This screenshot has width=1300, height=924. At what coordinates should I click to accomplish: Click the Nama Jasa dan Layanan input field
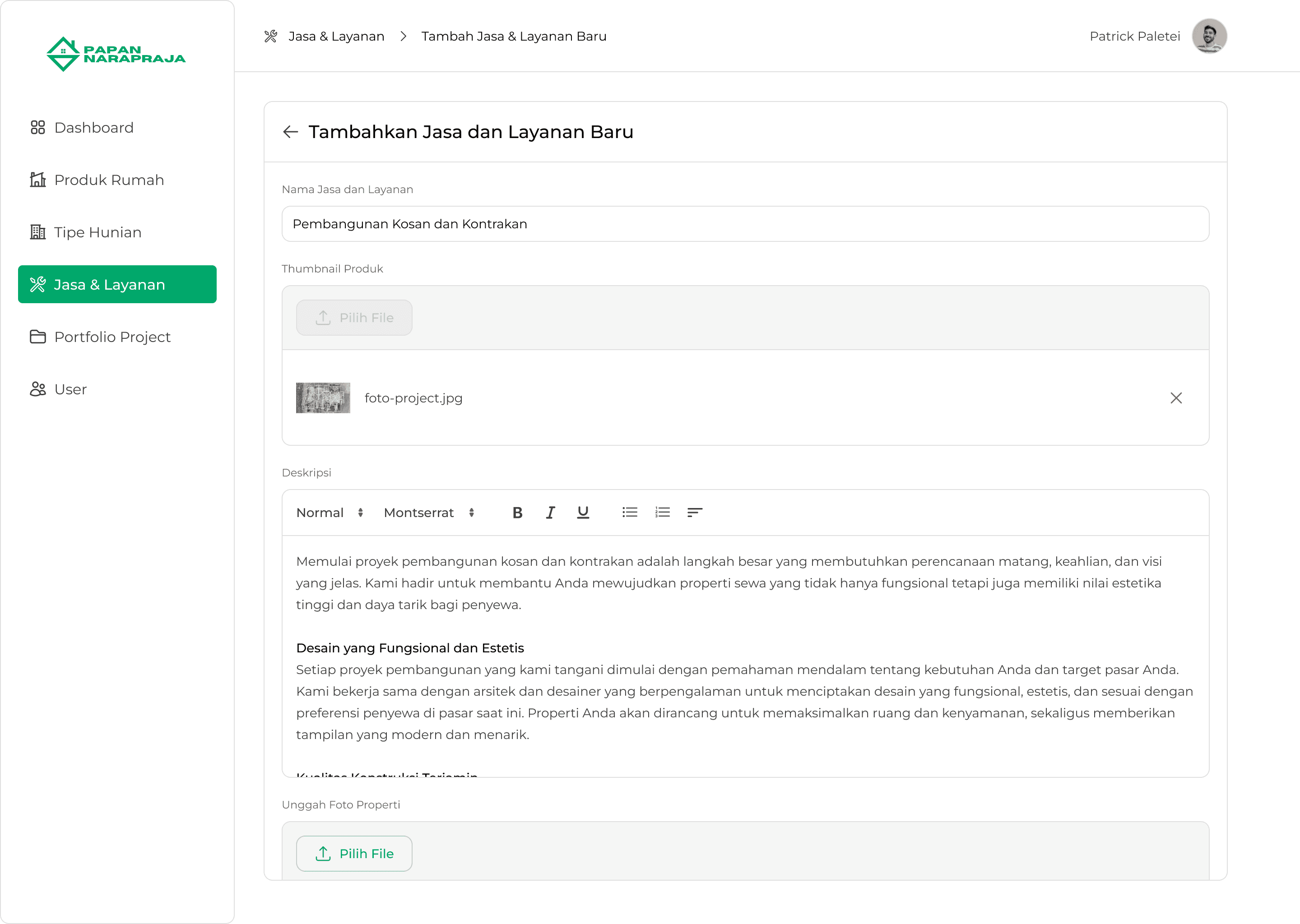pyautogui.click(x=744, y=224)
